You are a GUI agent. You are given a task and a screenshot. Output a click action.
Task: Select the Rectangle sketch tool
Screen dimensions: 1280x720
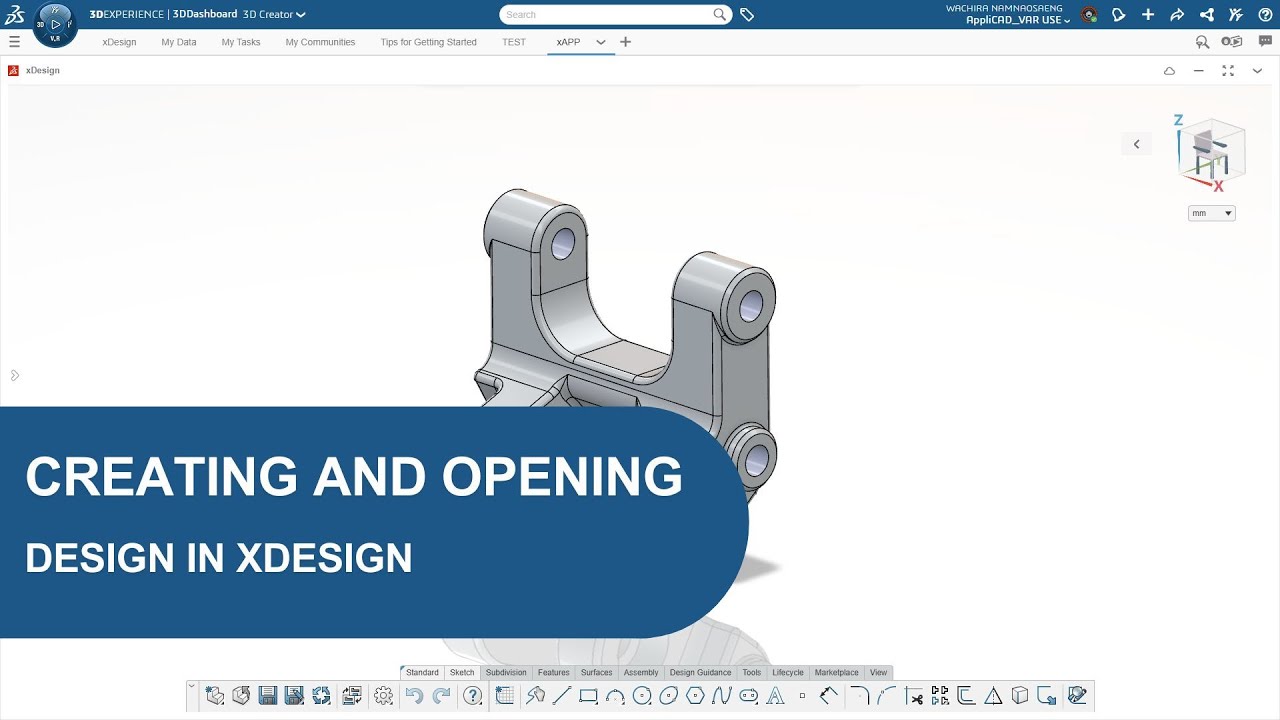[589, 696]
